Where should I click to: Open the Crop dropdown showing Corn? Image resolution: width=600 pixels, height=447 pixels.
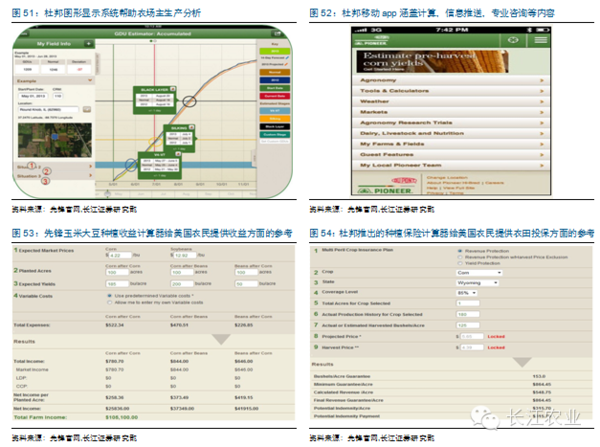(478, 273)
